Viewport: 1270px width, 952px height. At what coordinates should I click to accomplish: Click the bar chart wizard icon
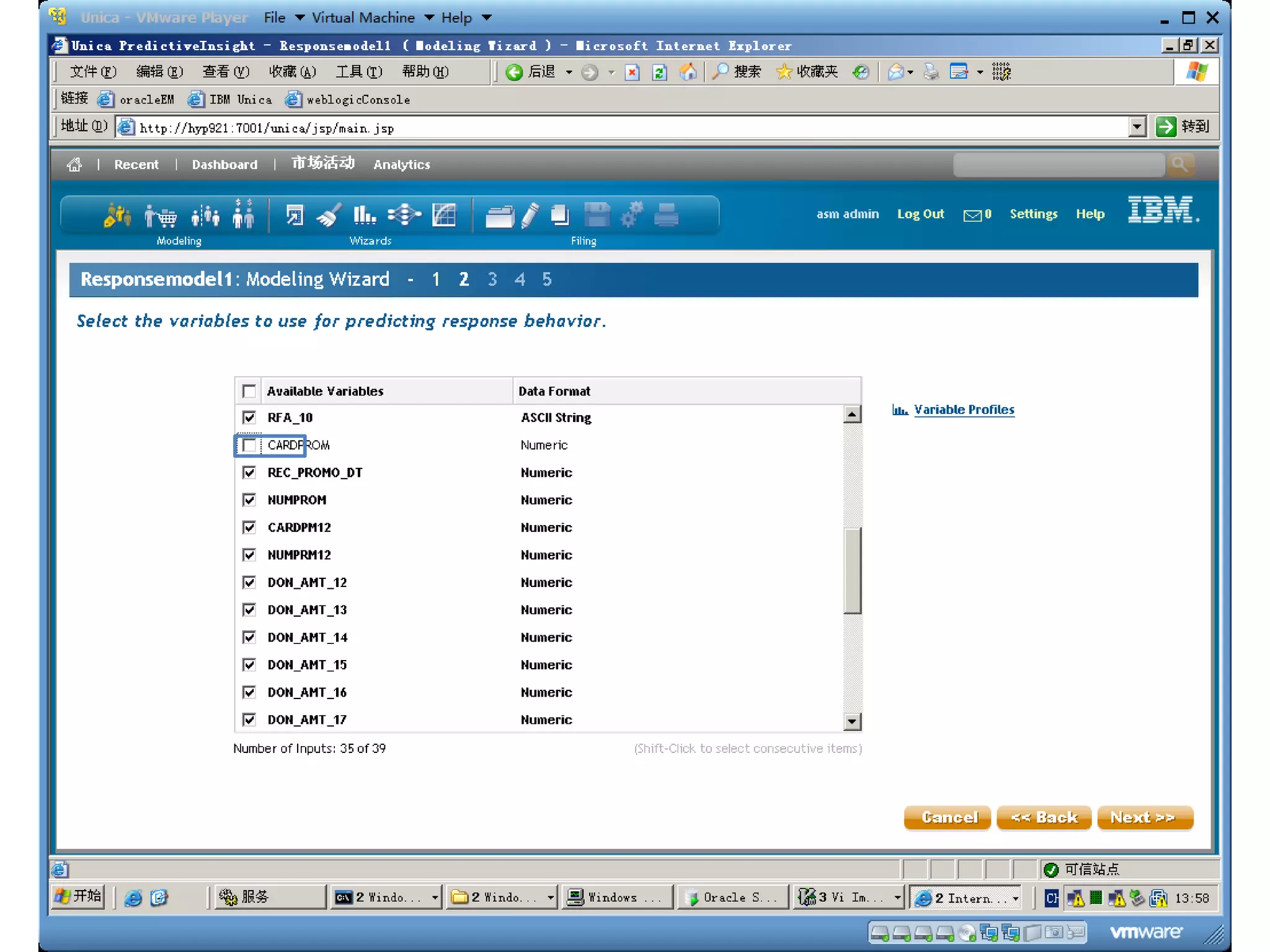click(x=364, y=215)
